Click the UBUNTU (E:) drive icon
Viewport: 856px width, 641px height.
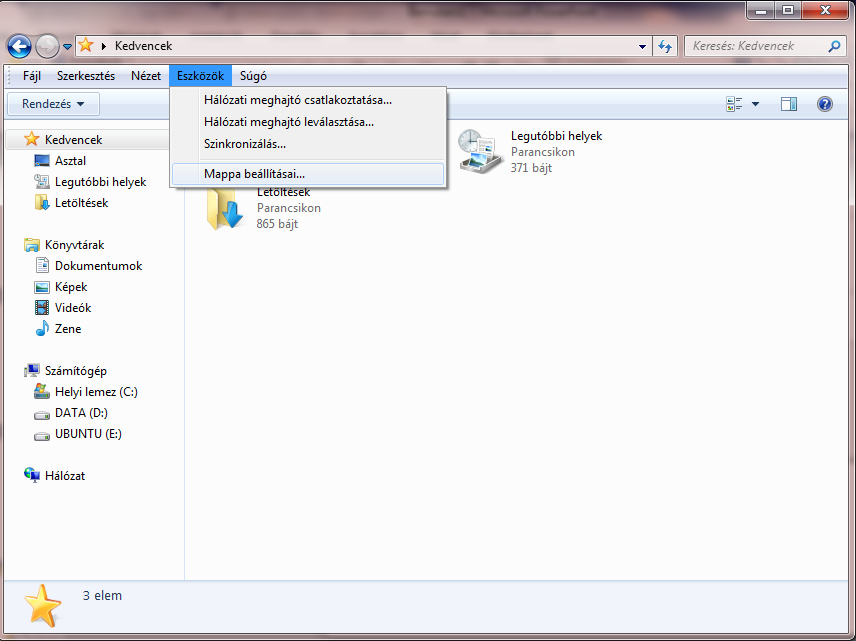coord(42,436)
